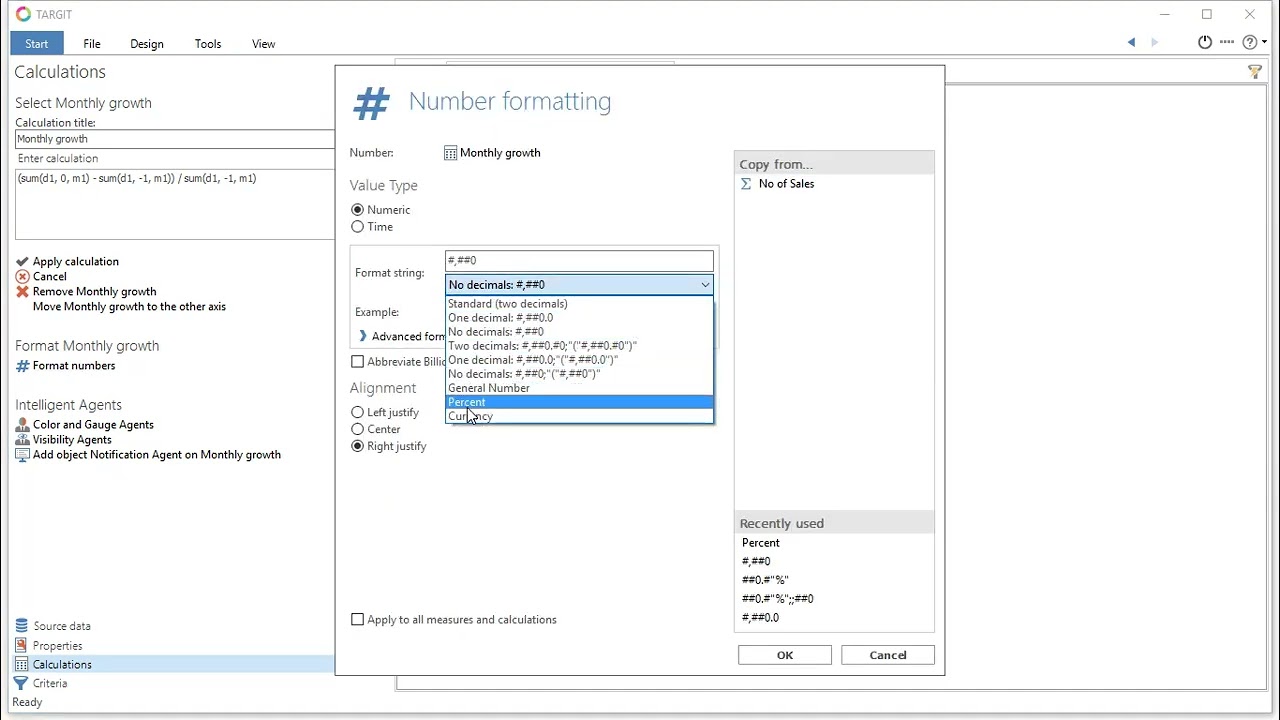Click the Apply calculation checkmark icon
Viewport: 1280px width, 720px height.
click(22, 262)
